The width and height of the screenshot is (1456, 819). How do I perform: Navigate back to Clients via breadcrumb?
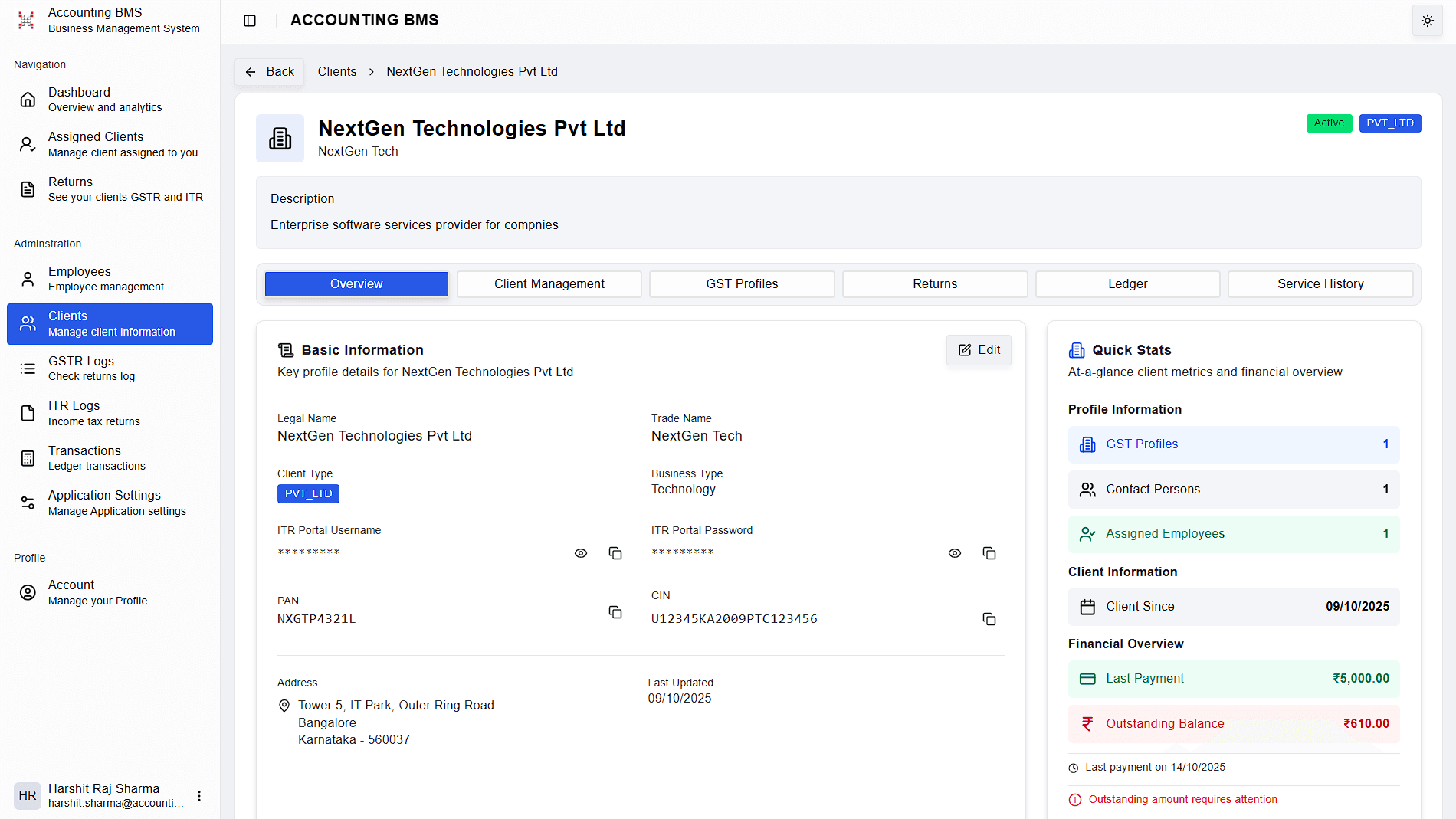[x=337, y=71]
